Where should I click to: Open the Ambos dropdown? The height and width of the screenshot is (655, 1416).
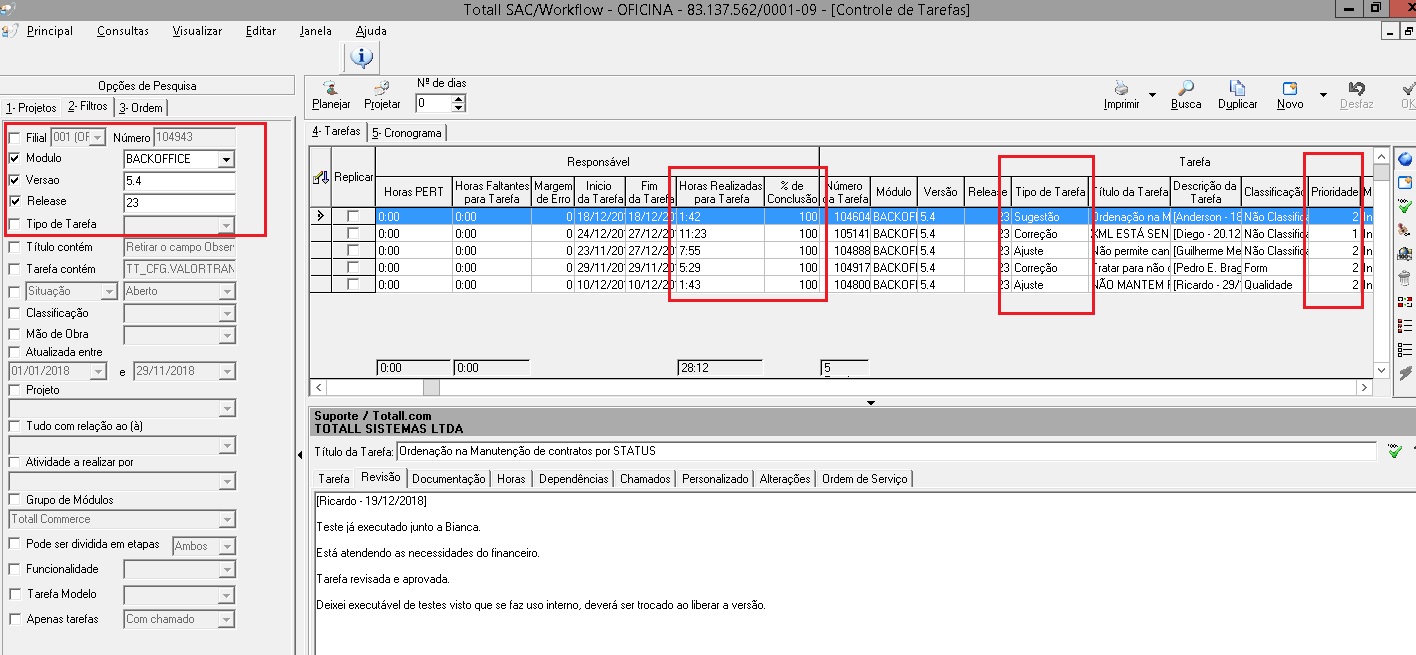[x=226, y=546]
